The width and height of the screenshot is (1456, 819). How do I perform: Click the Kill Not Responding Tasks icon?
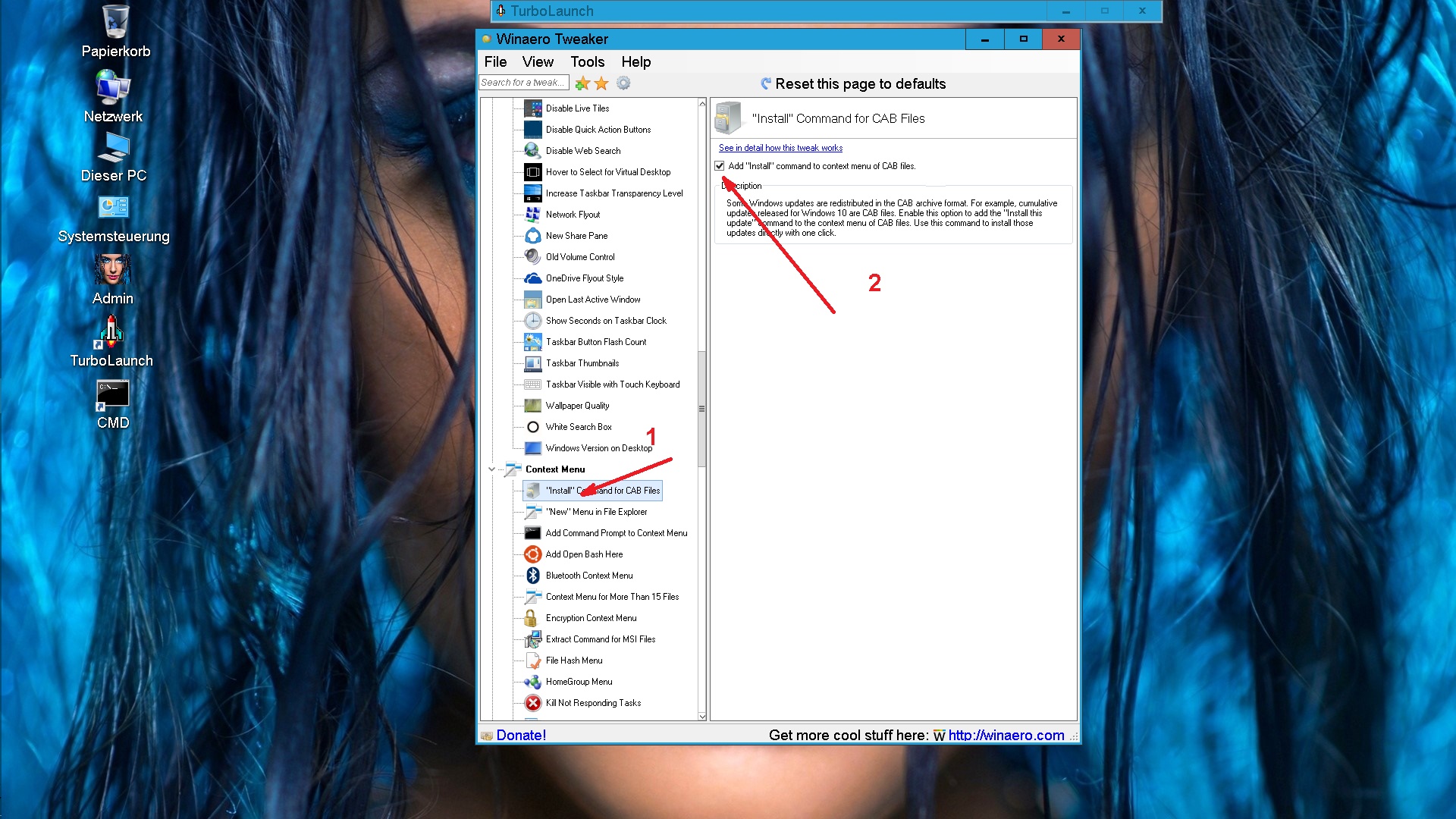click(x=533, y=703)
